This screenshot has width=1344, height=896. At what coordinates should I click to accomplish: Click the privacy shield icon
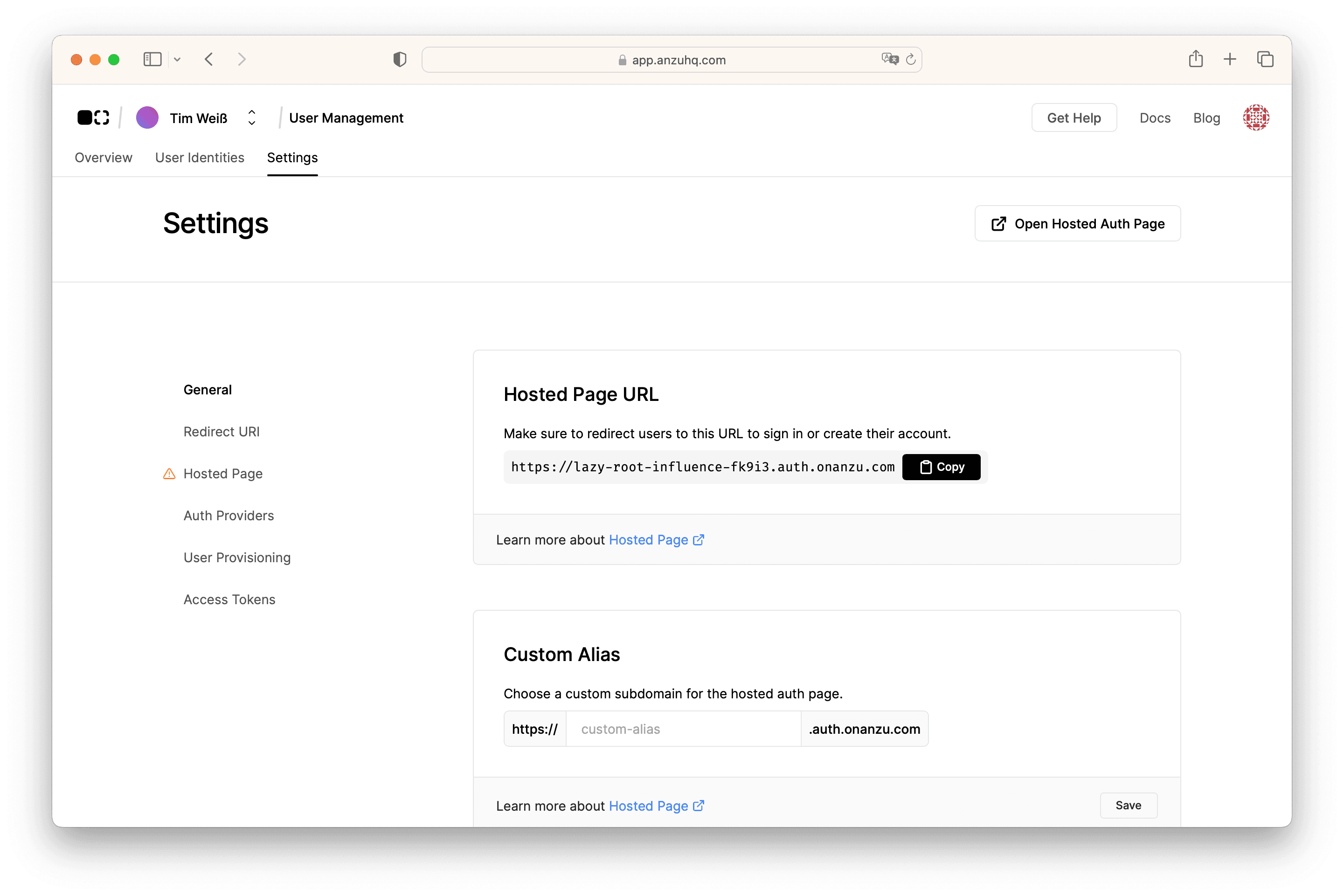pyautogui.click(x=400, y=59)
